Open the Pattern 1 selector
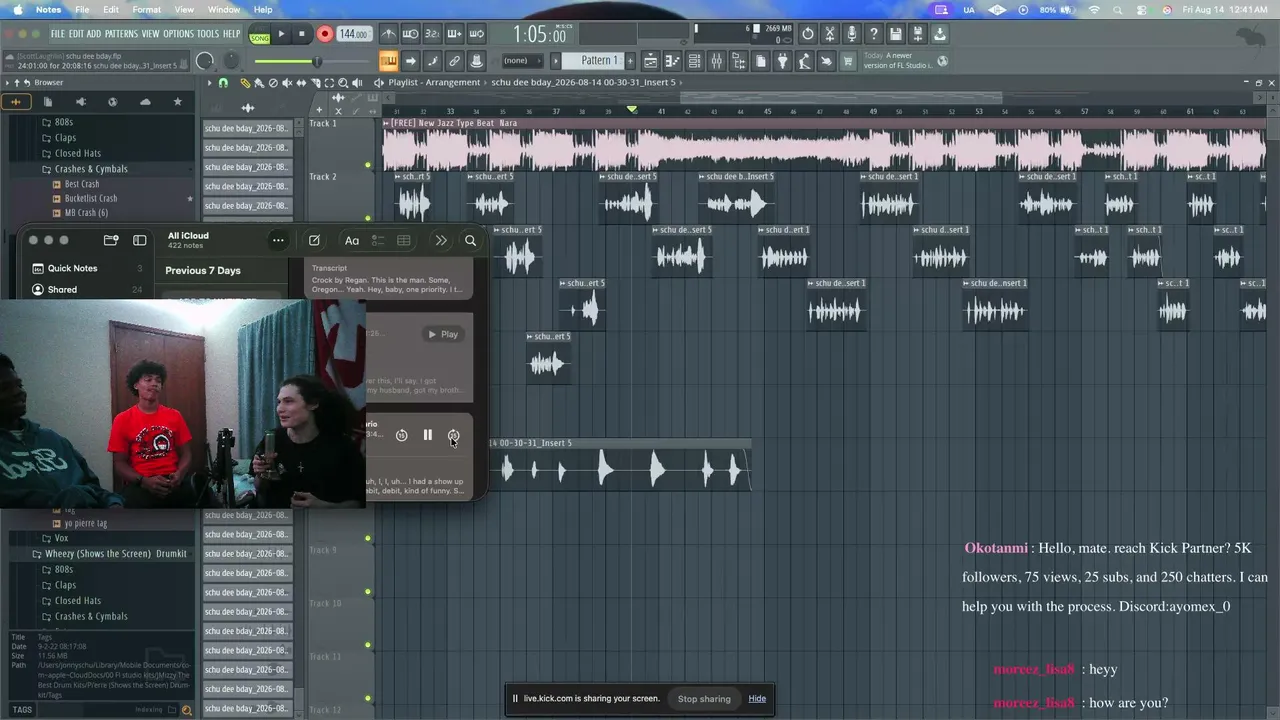Image resolution: width=1280 pixels, height=720 pixels. point(594,61)
